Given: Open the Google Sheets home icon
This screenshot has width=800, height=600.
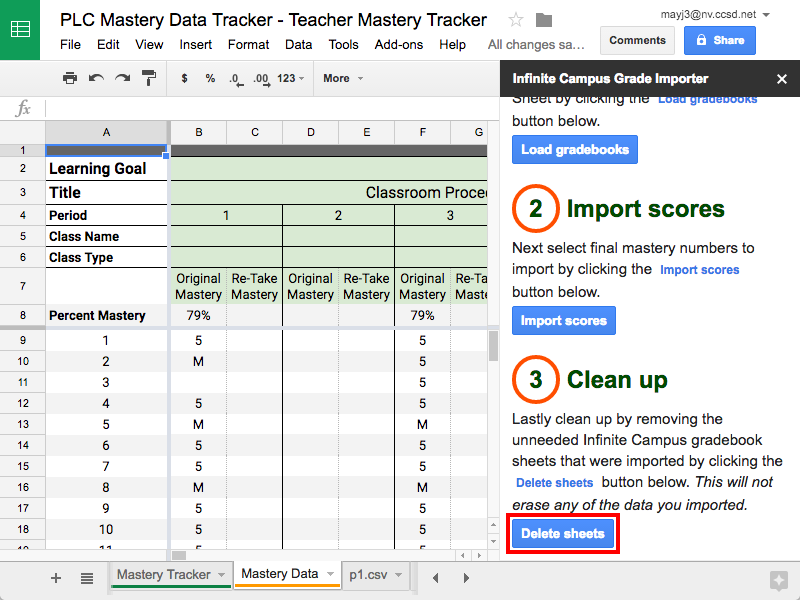Looking at the screenshot, I should 20,29.
